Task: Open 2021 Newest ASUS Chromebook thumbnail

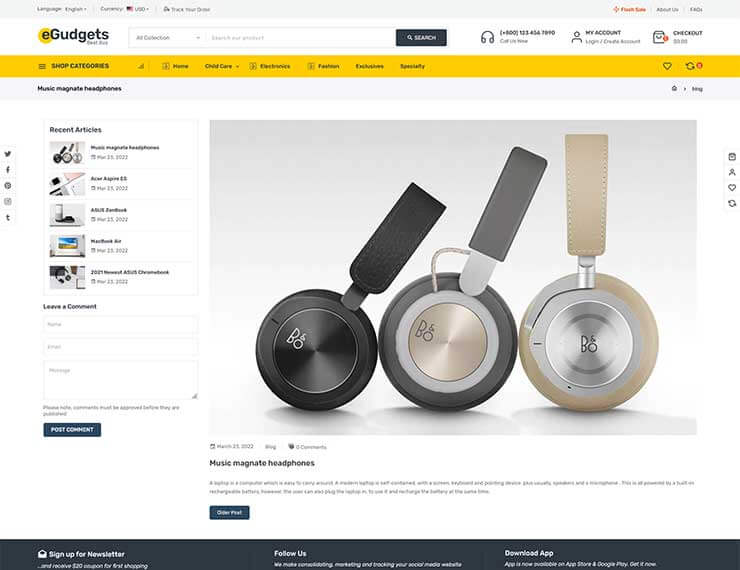Action: point(67,277)
